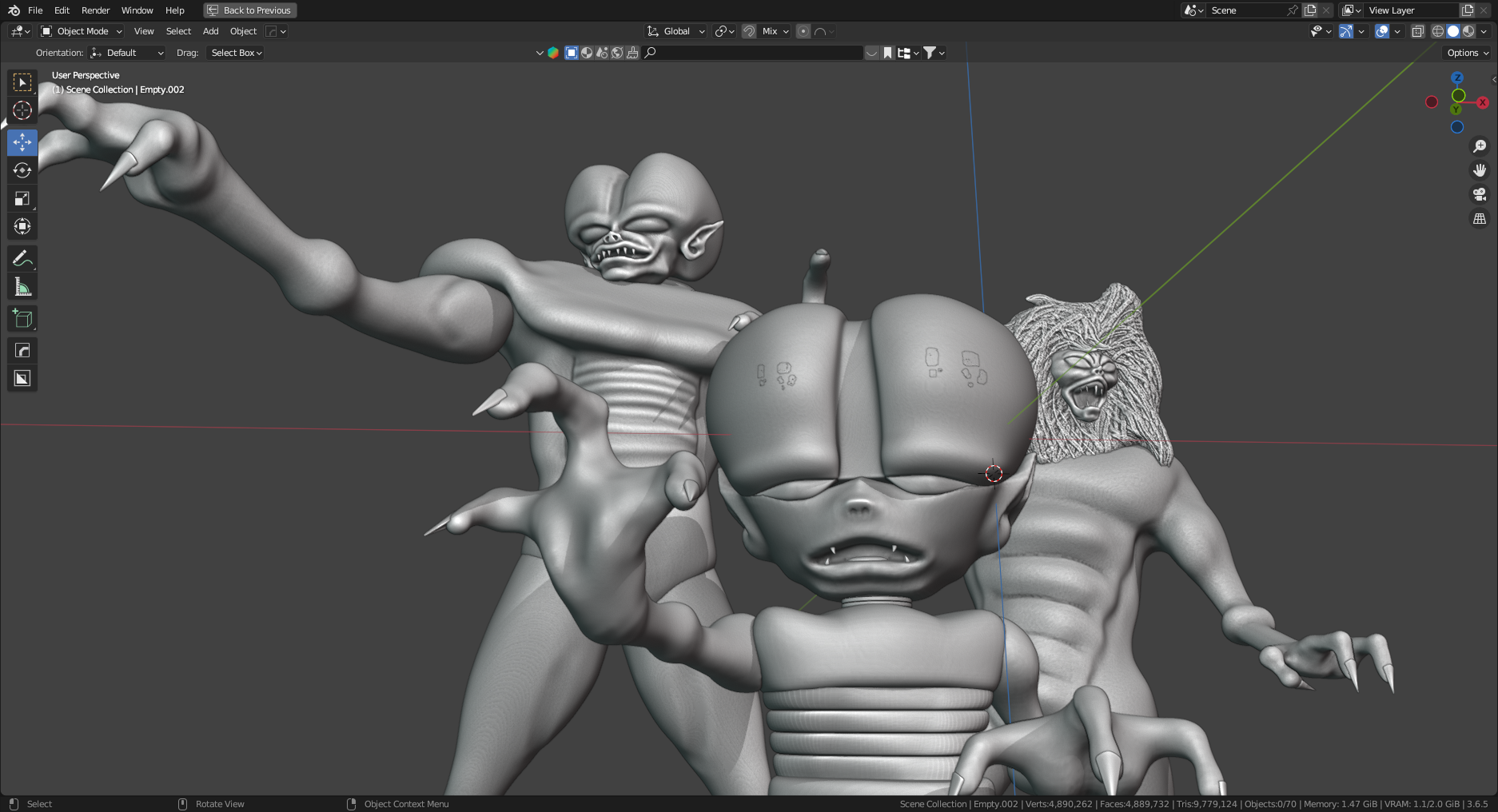Click the brush icon in the filter row
The height and width of the screenshot is (812, 1498).
pyautogui.click(x=632, y=53)
